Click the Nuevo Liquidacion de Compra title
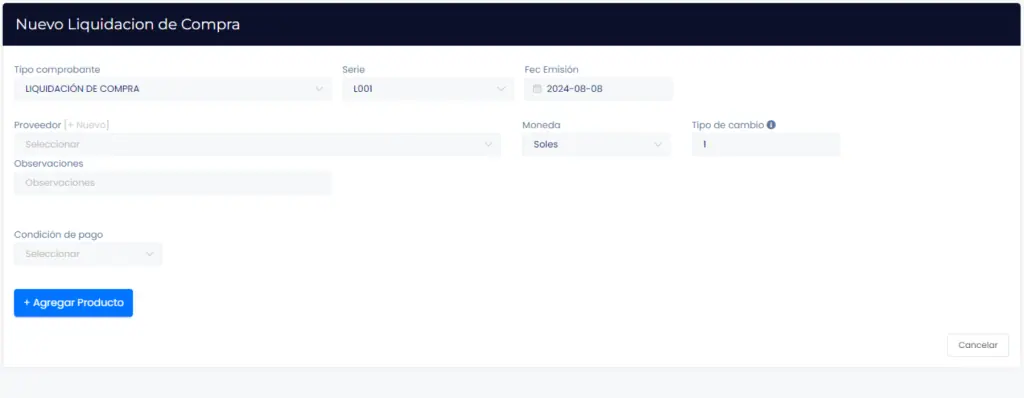The width and height of the screenshot is (1024, 398). [128, 24]
